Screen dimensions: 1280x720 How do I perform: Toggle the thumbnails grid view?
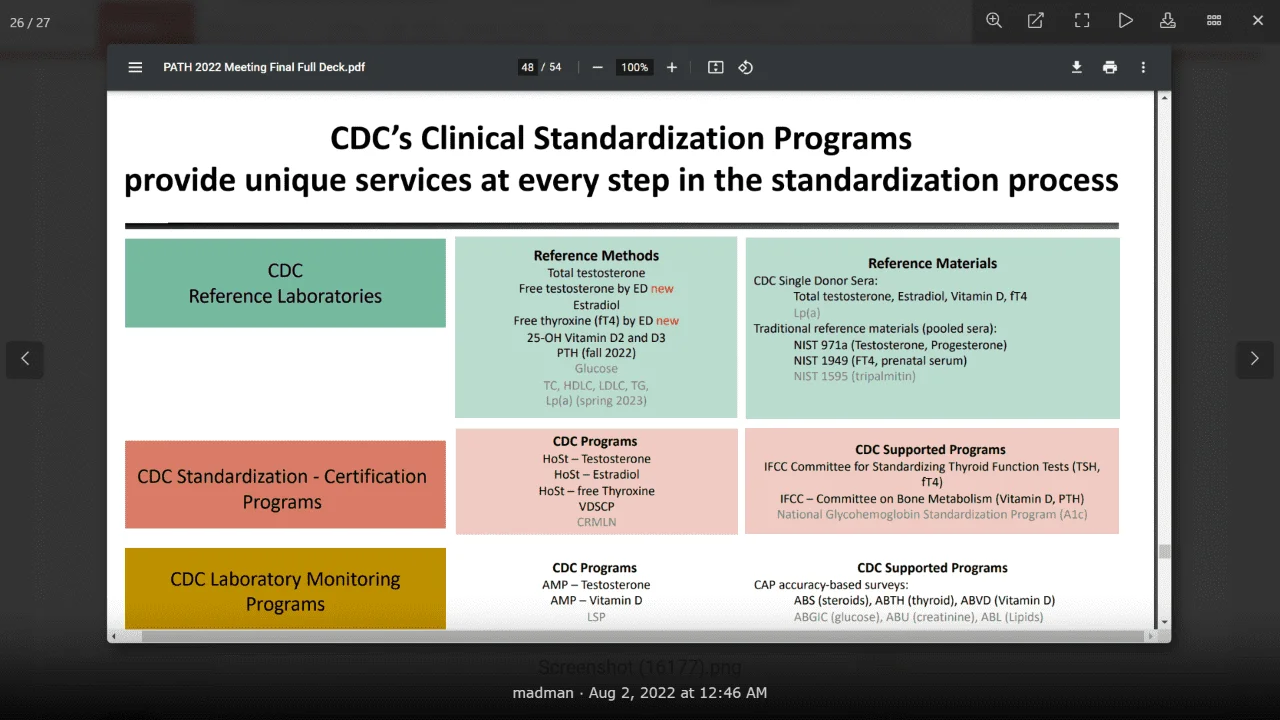(x=1214, y=21)
